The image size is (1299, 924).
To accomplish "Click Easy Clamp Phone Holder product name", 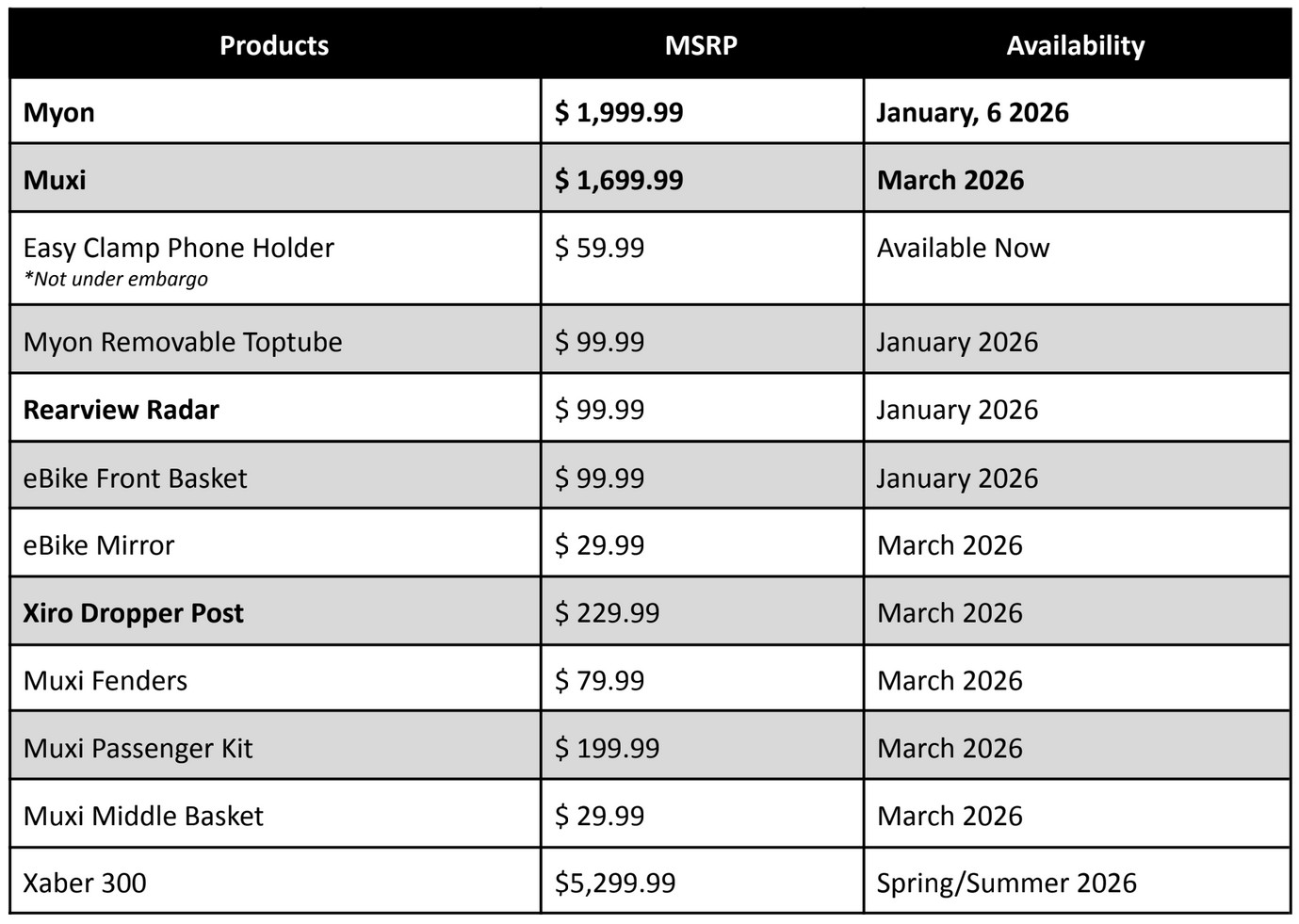I will coord(178,248).
